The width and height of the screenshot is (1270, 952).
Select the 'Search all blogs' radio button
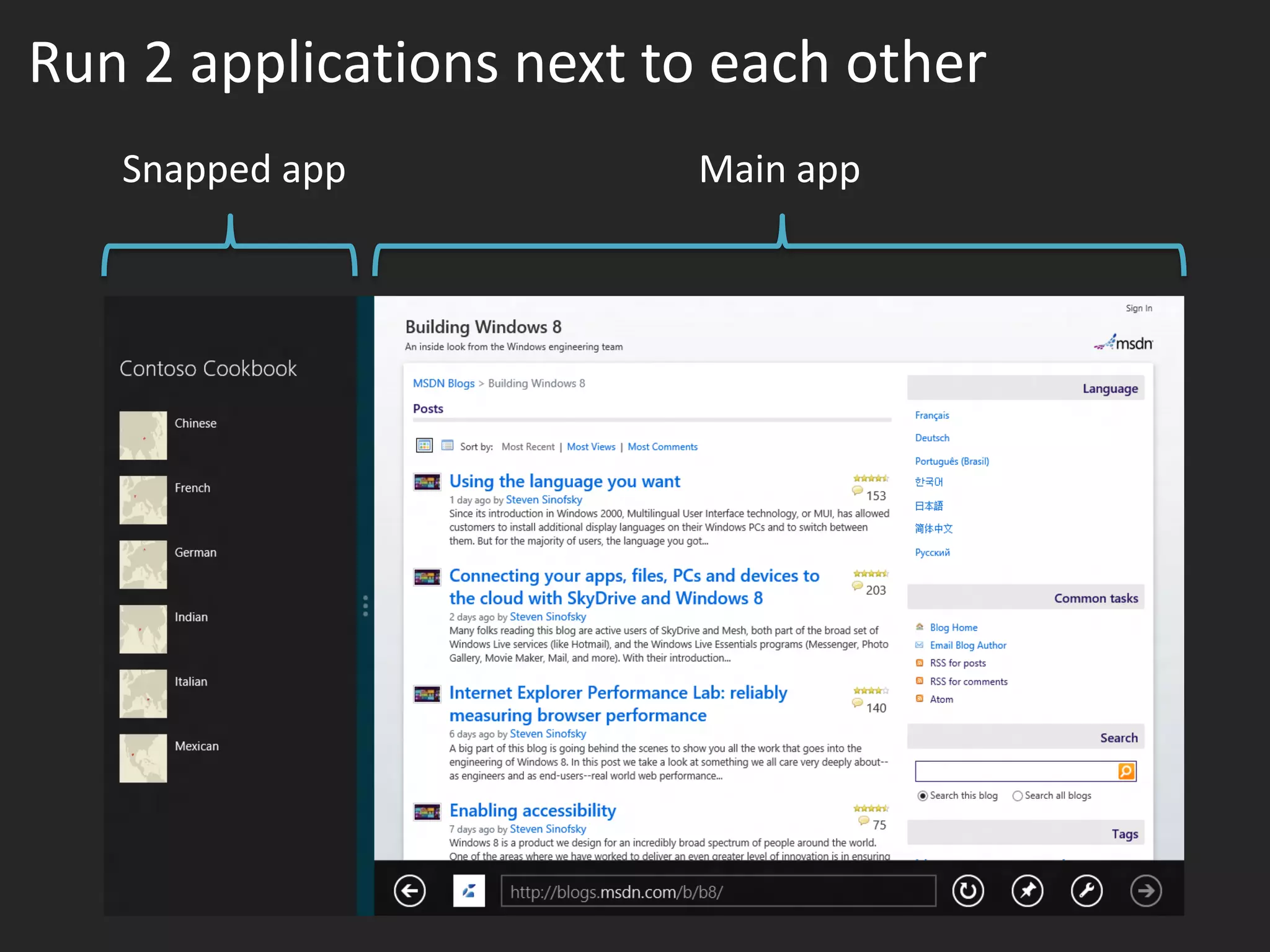click(x=1018, y=796)
